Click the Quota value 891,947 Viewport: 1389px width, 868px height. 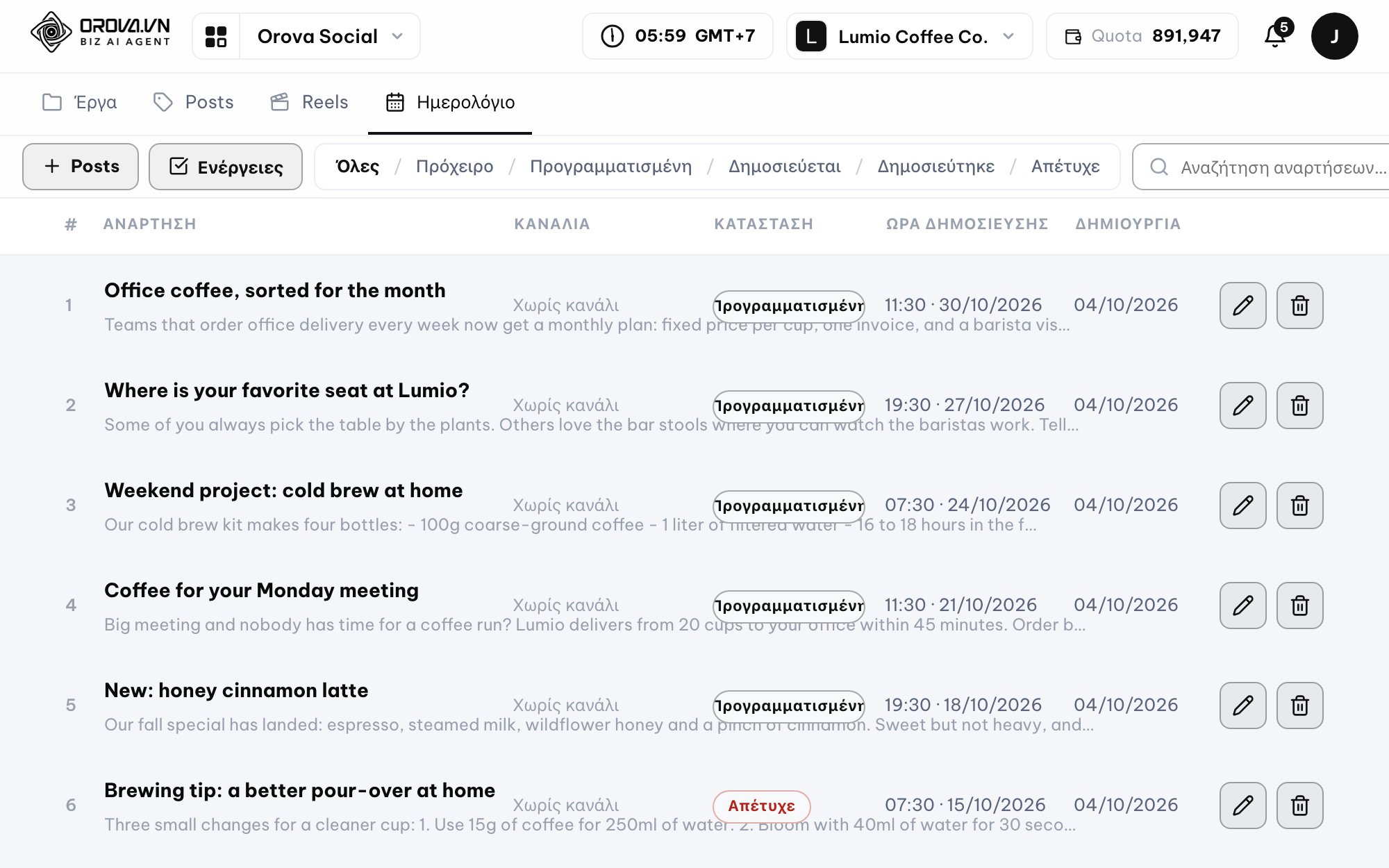(x=1186, y=36)
